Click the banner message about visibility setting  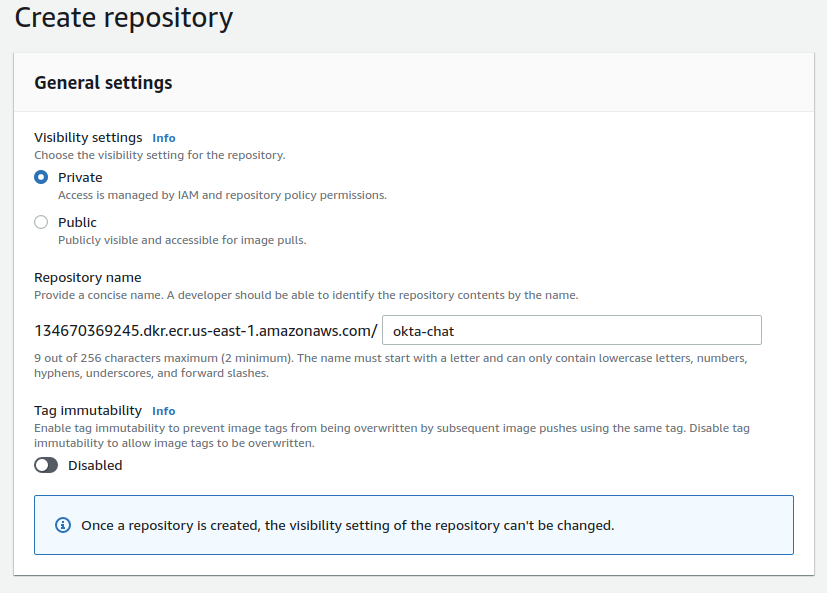(347, 525)
